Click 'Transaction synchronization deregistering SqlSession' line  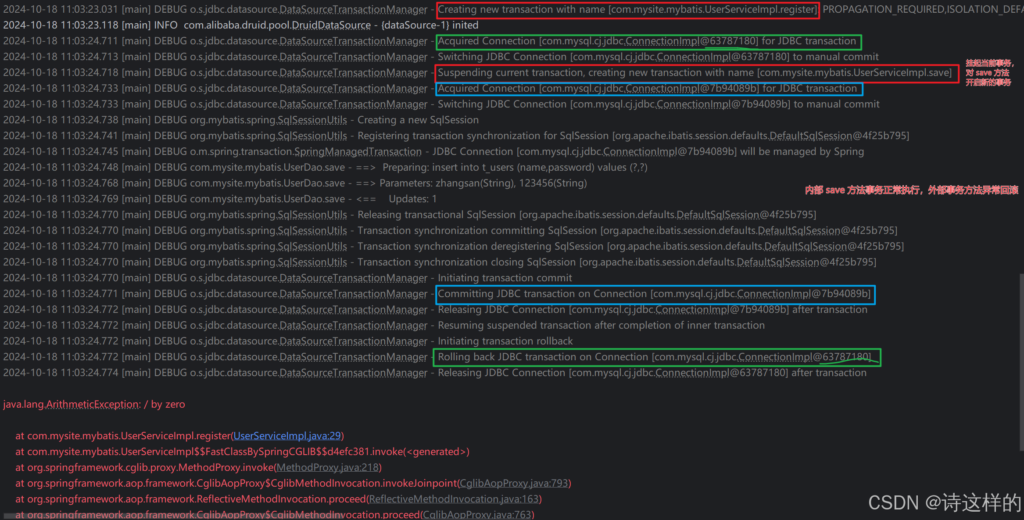[453, 246]
